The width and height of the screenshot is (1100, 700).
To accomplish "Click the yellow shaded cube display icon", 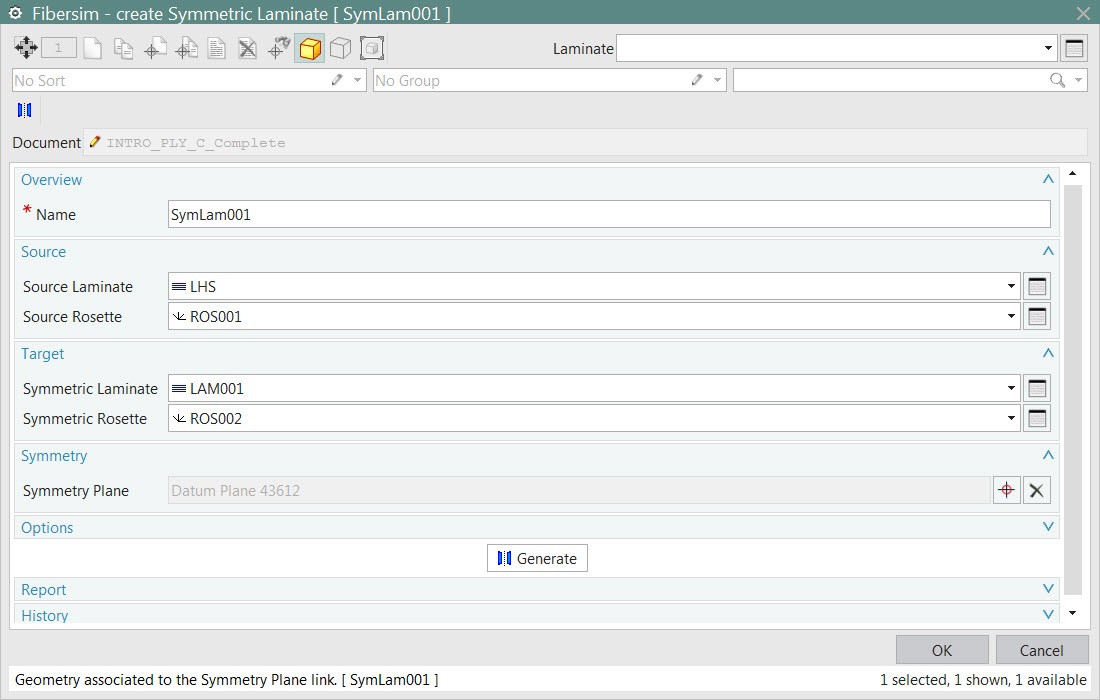I will tap(310, 48).
